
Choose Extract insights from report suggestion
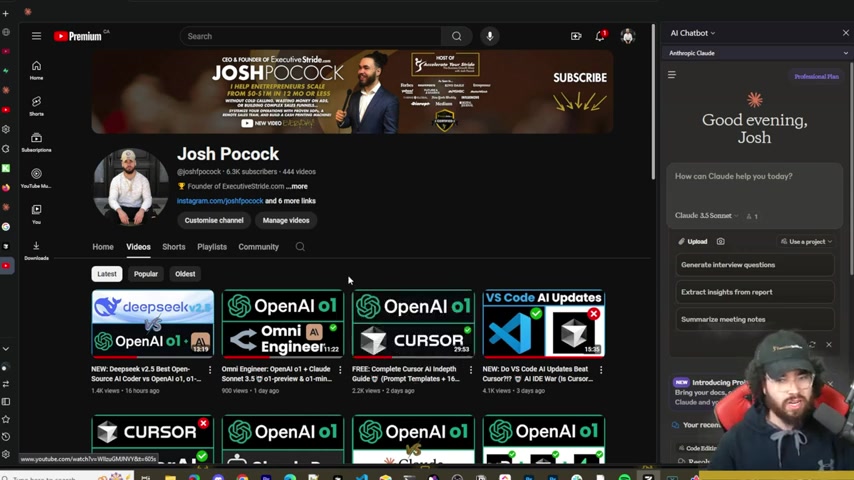(x=754, y=292)
